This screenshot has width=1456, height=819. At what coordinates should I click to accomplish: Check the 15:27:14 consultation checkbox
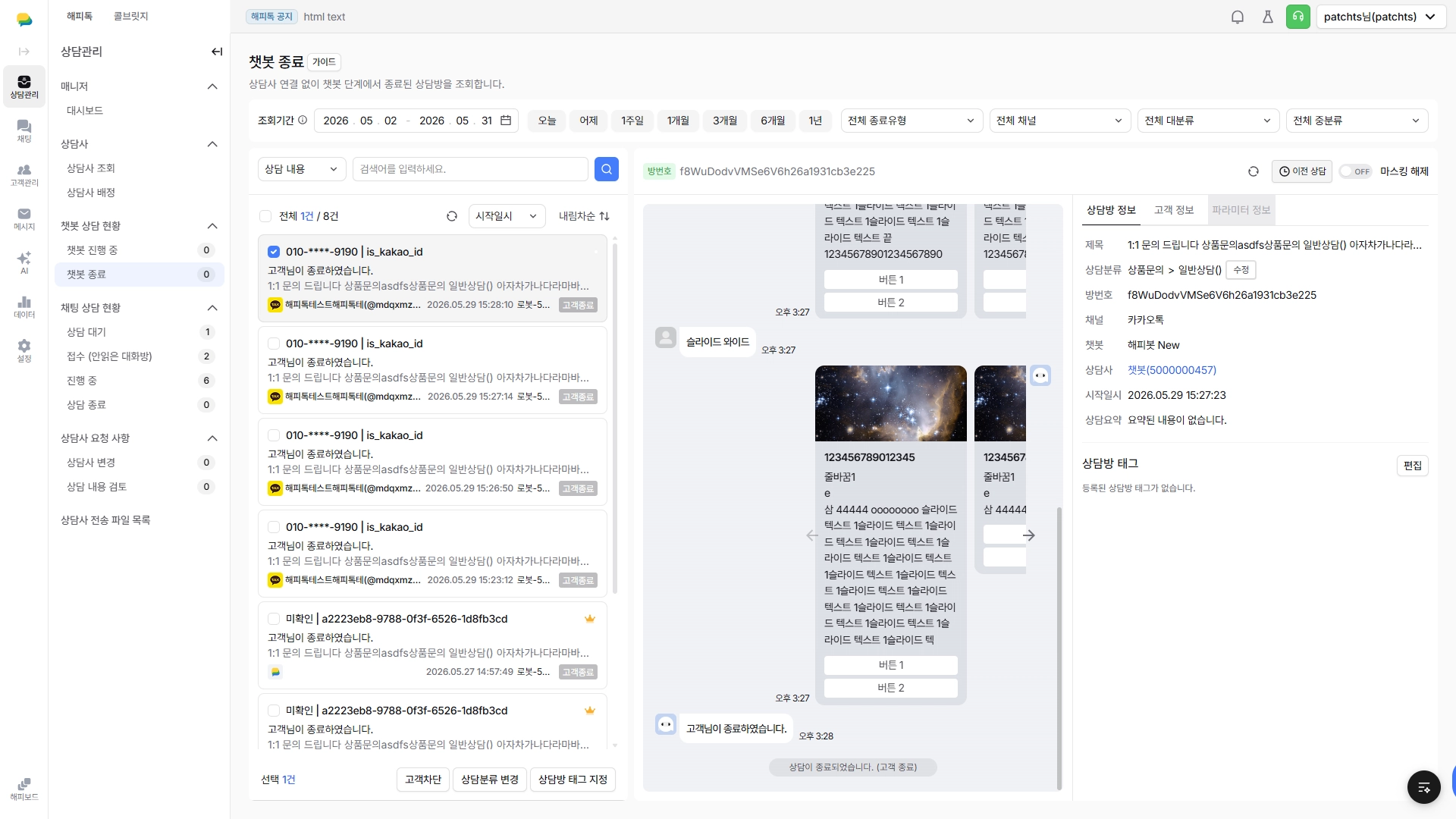[274, 344]
